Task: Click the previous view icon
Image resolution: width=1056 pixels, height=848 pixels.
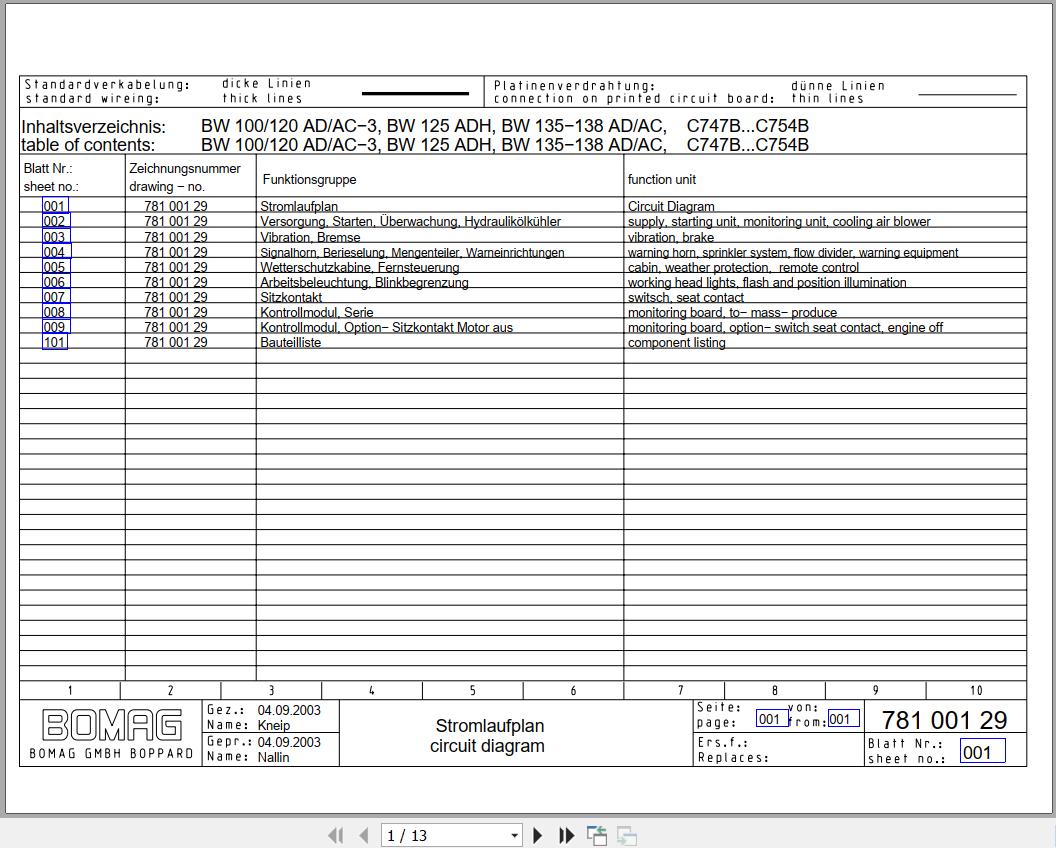Action: click(x=597, y=835)
